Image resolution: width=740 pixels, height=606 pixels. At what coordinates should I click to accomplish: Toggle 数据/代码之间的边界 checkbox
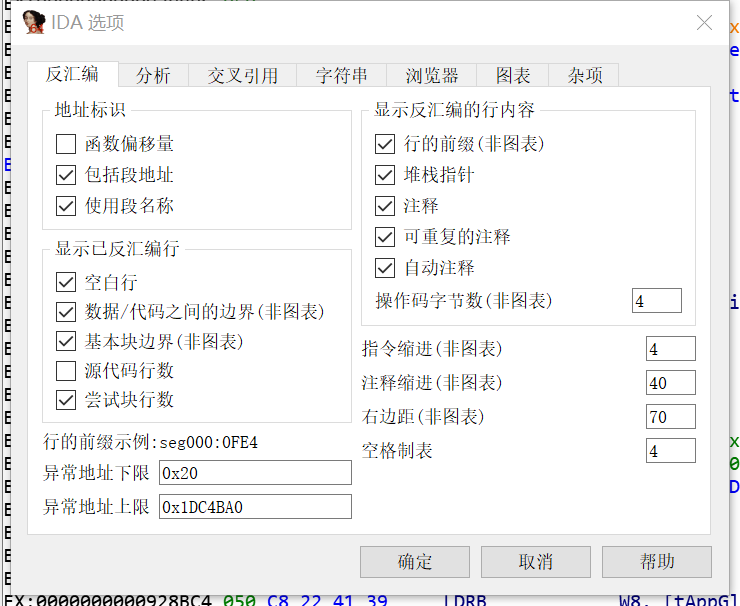(66, 312)
